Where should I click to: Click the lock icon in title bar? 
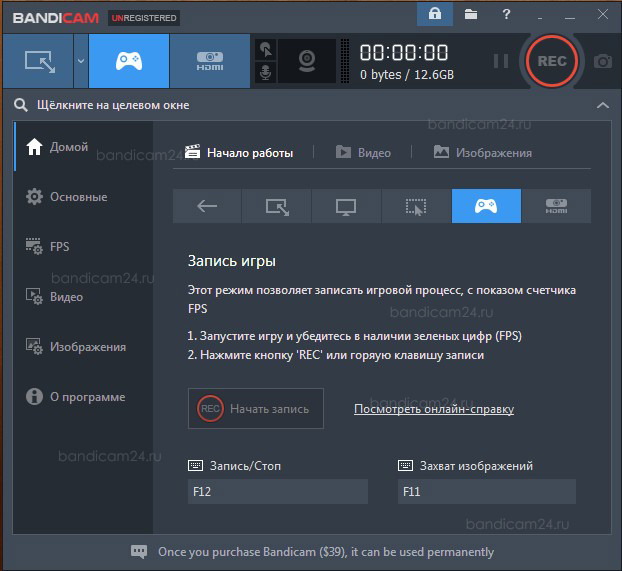(x=435, y=14)
